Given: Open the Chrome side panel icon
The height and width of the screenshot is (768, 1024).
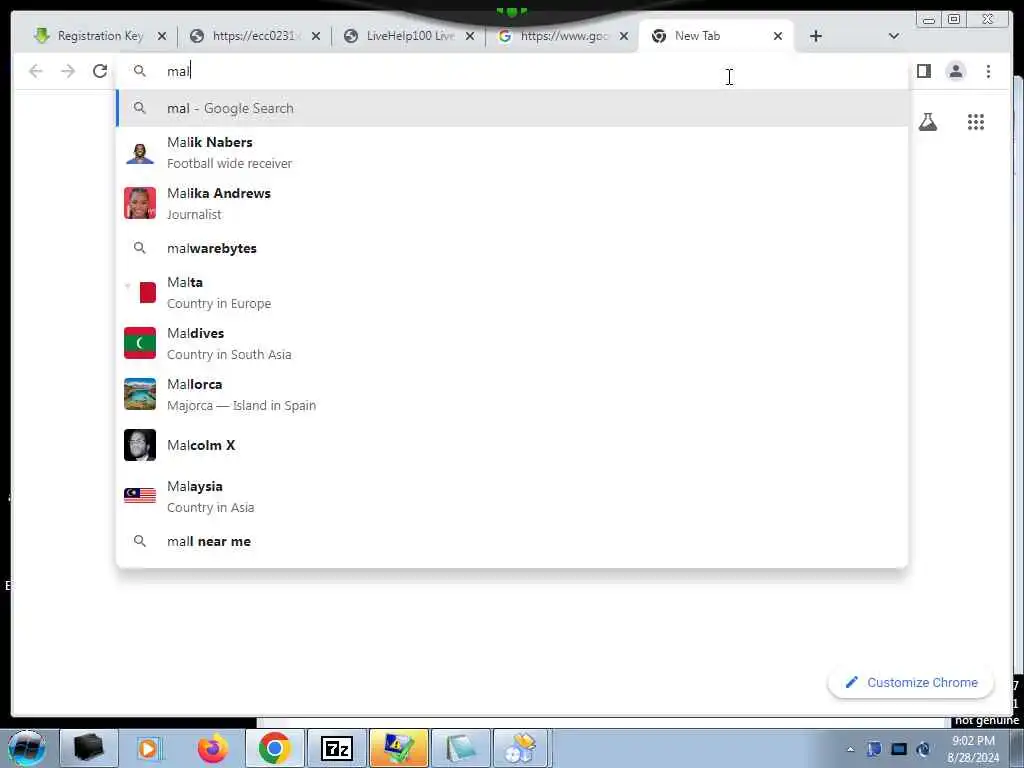Looking at the screenshot, I should pos(923,71).
